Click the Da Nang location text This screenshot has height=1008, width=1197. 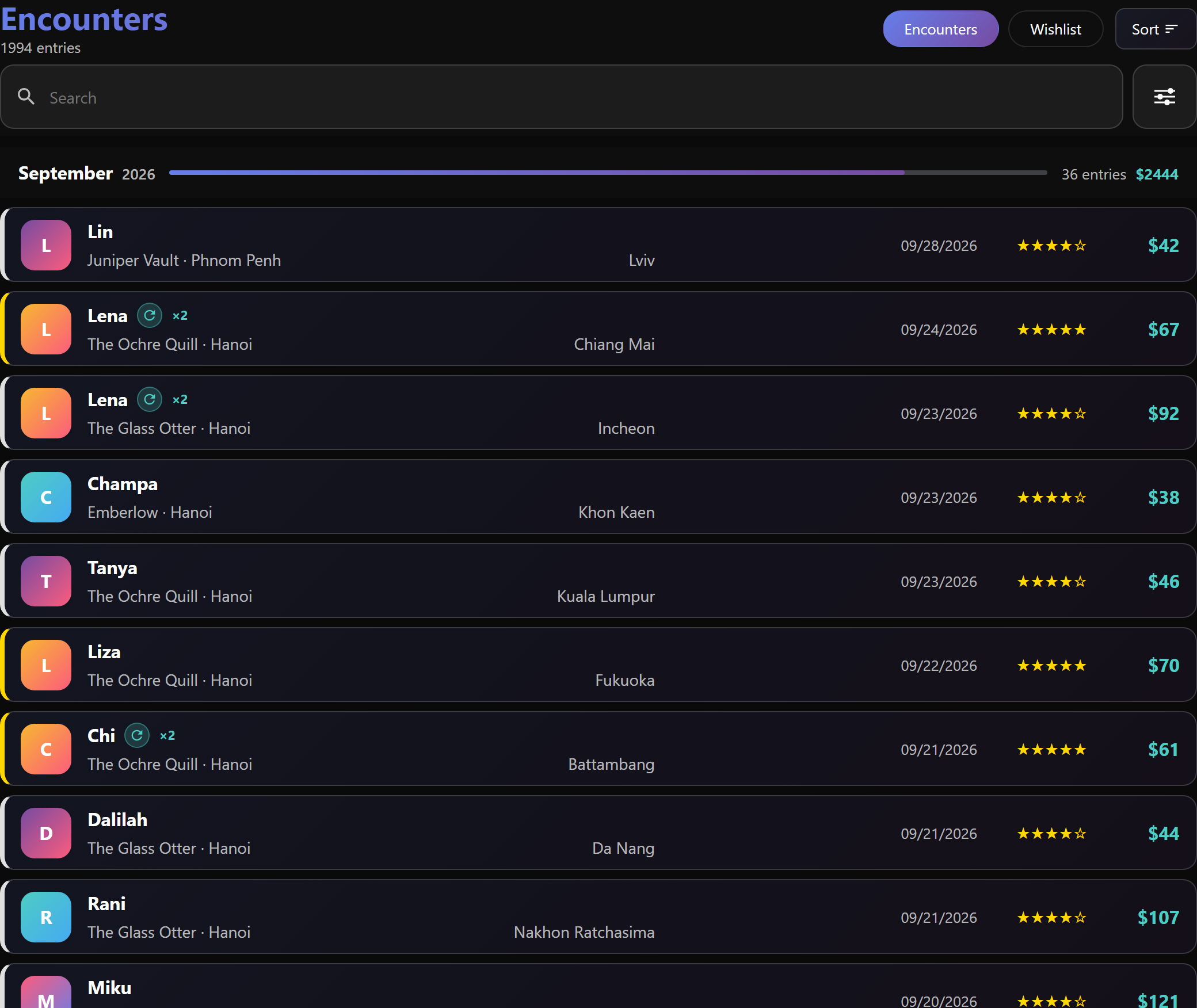point(623,848)
